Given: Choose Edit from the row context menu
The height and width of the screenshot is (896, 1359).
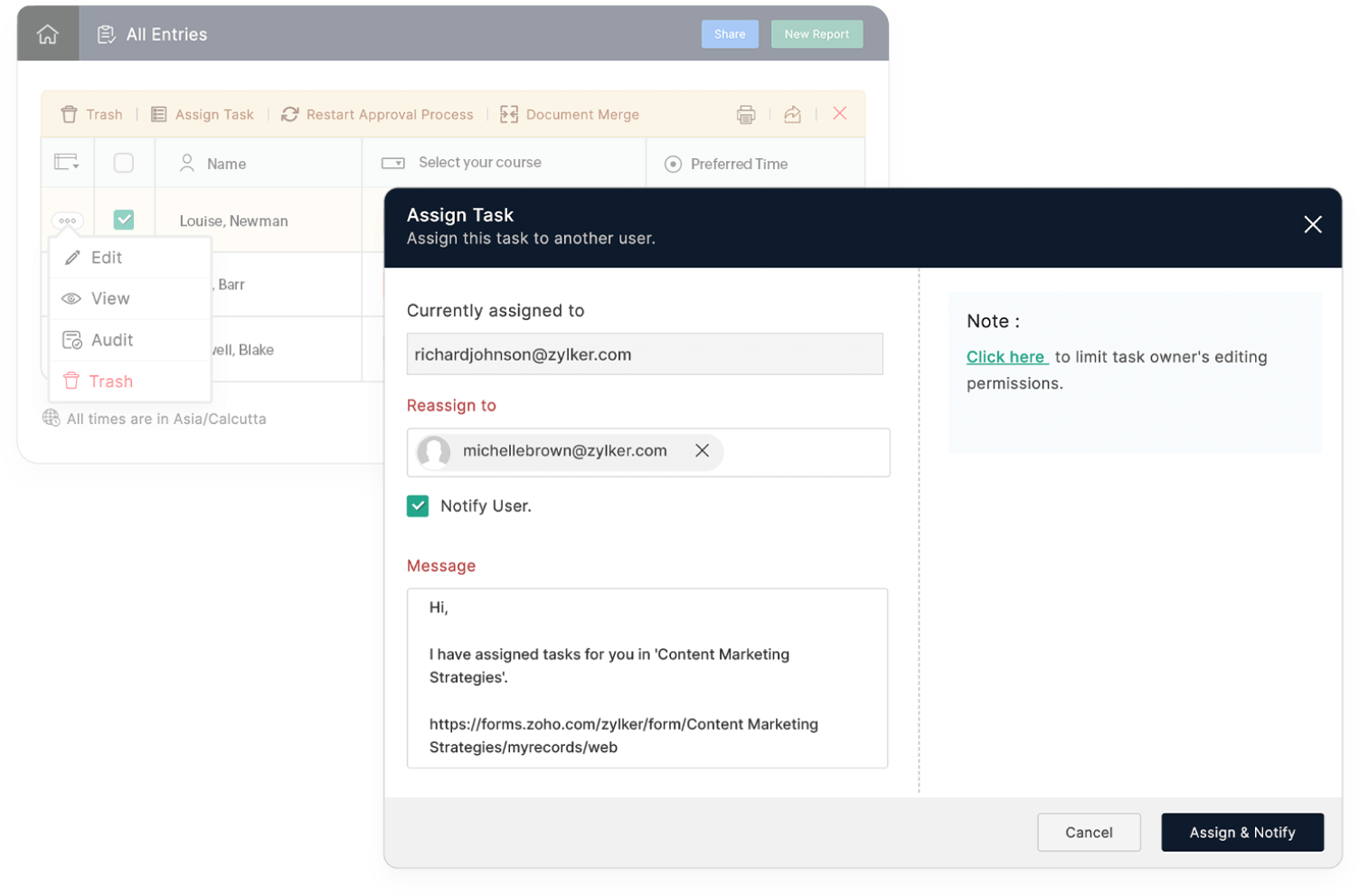Looking at the screenshot, I should click(106, 258).
